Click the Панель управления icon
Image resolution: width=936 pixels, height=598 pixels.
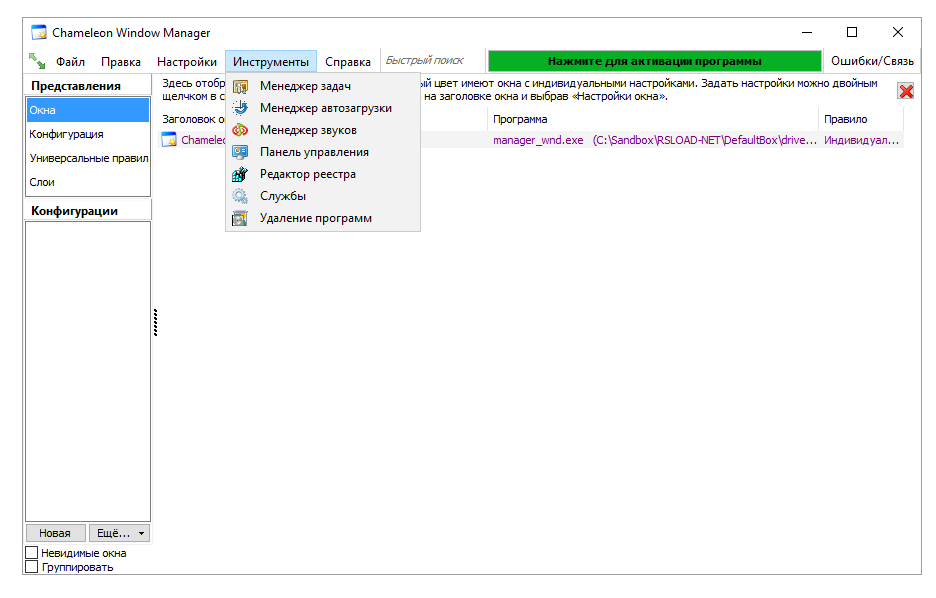240,152
